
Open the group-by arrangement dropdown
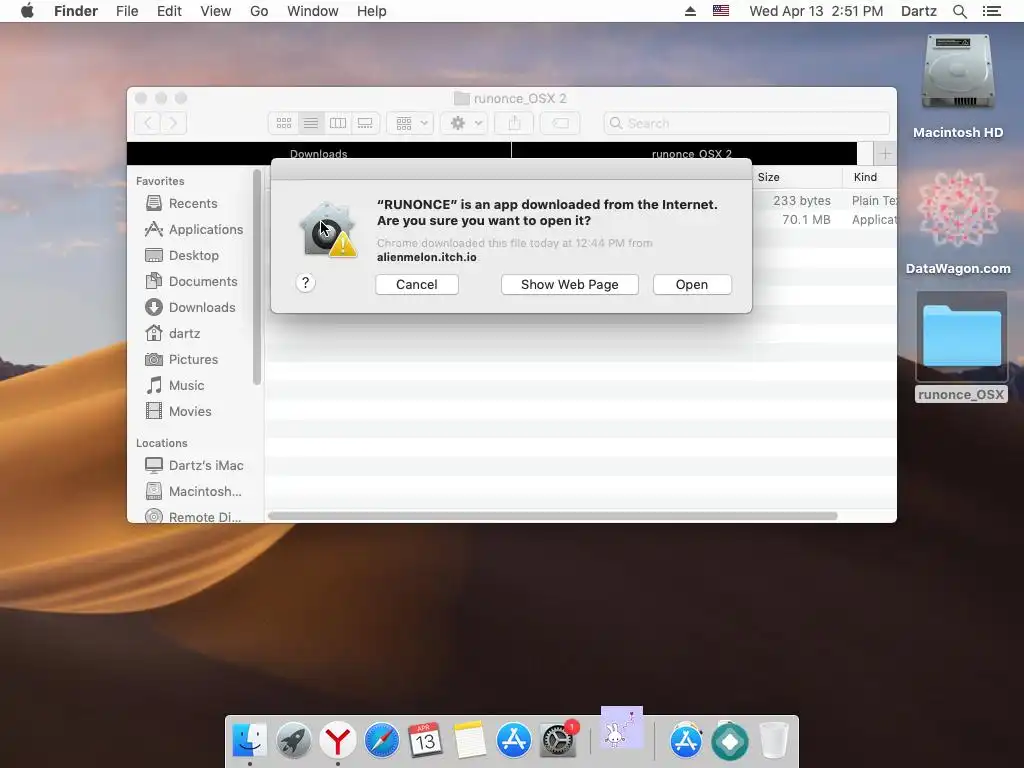coord(410,123)
